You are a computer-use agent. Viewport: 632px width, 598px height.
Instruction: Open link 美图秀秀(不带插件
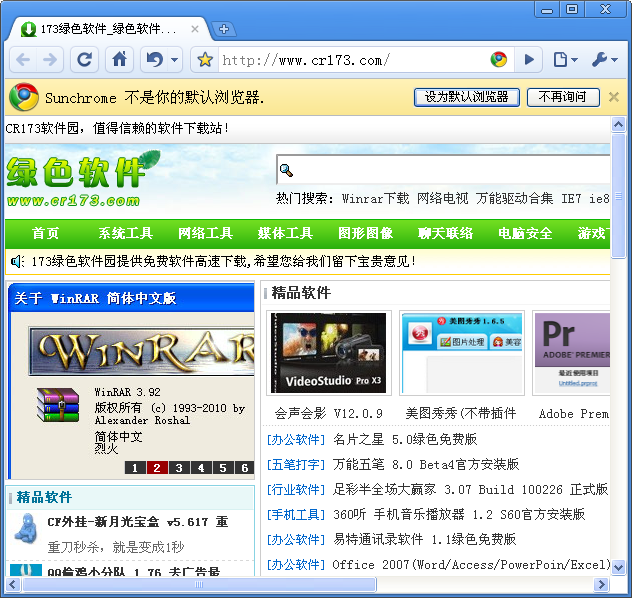461,413
